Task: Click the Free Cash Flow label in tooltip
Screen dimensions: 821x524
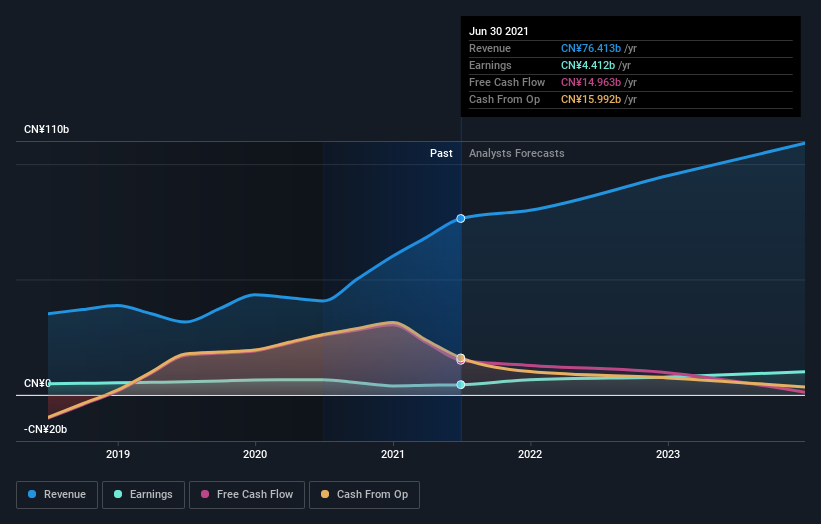Action: 507,82
